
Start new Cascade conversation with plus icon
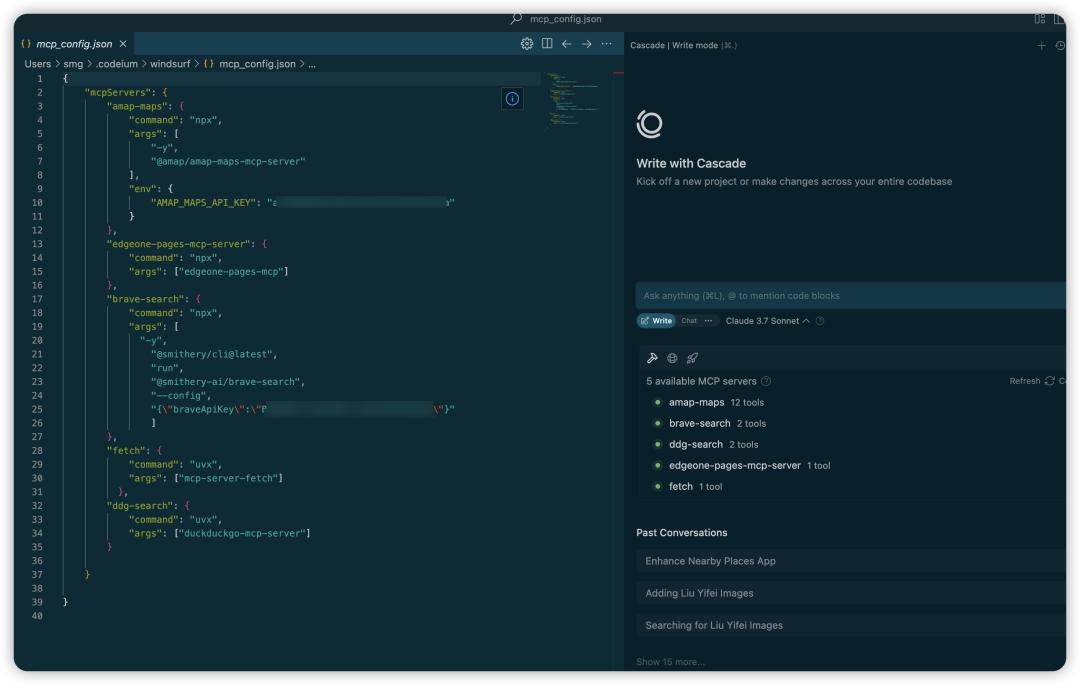point(1041,45)
